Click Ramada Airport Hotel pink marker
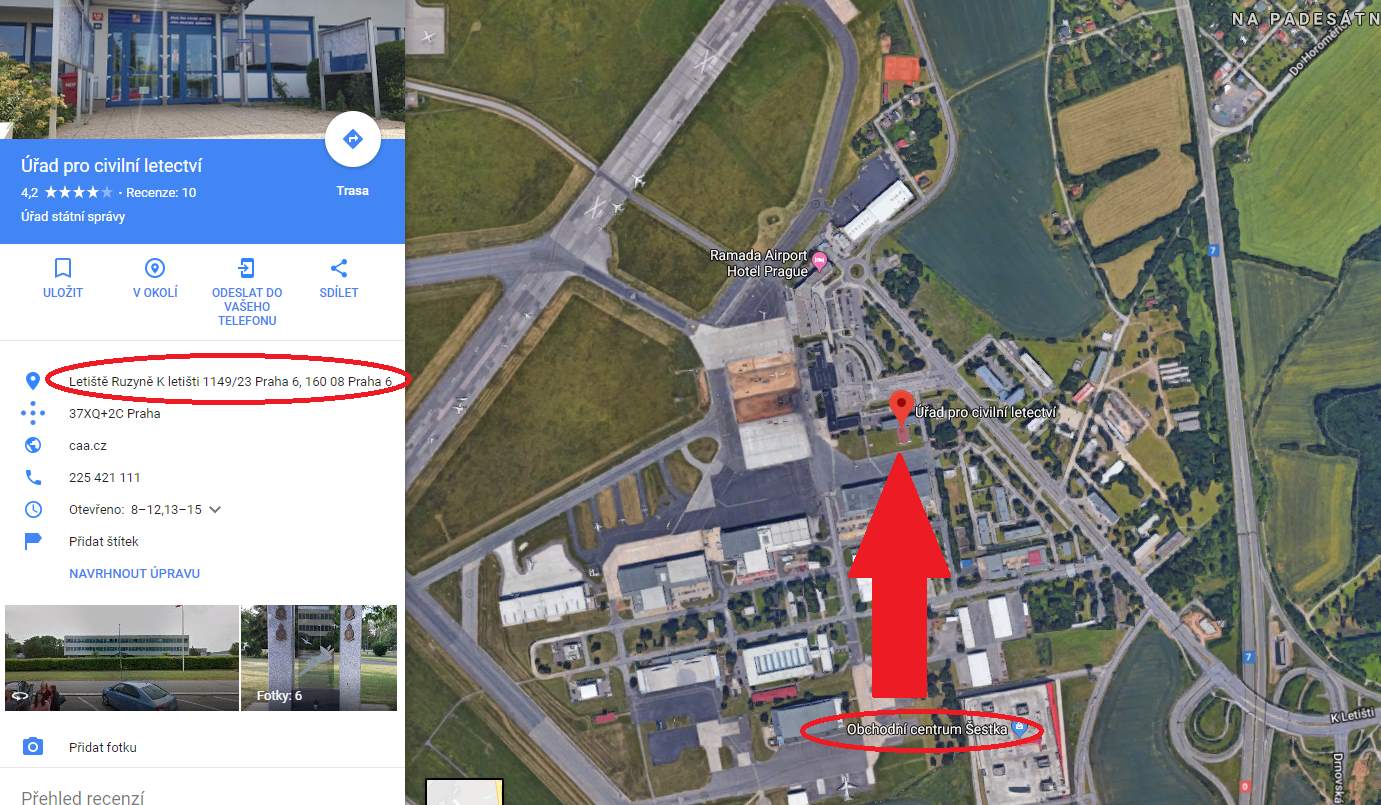The image size is (1381, 805). [821, 262]
